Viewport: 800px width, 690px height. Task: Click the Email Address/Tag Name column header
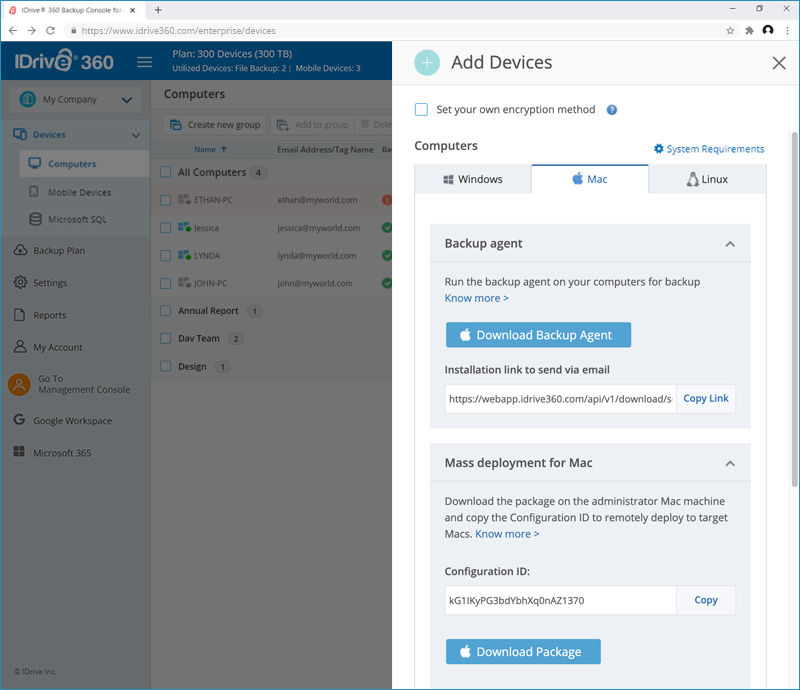[x=325, y=150]
